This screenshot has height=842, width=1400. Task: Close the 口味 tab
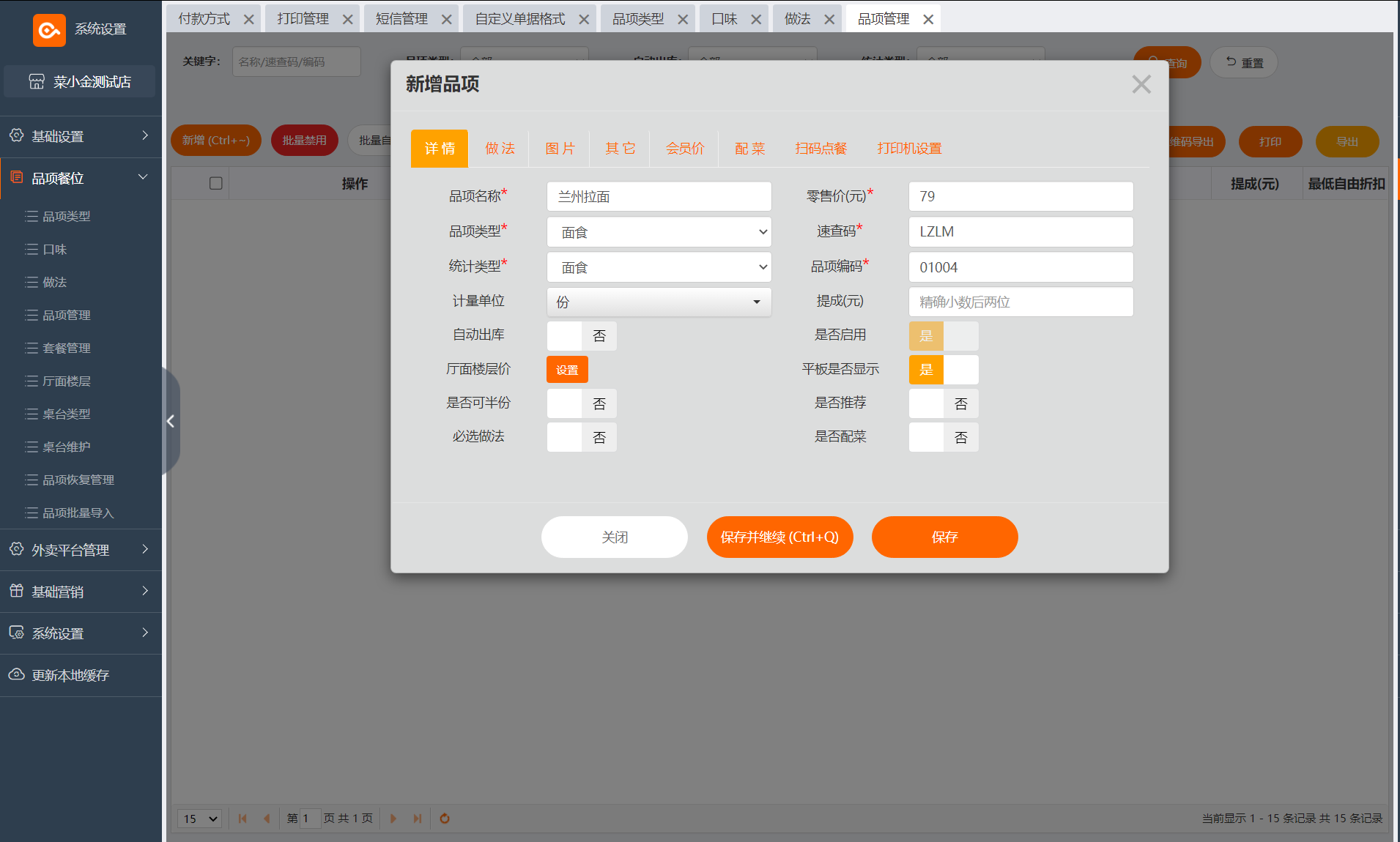756,20
